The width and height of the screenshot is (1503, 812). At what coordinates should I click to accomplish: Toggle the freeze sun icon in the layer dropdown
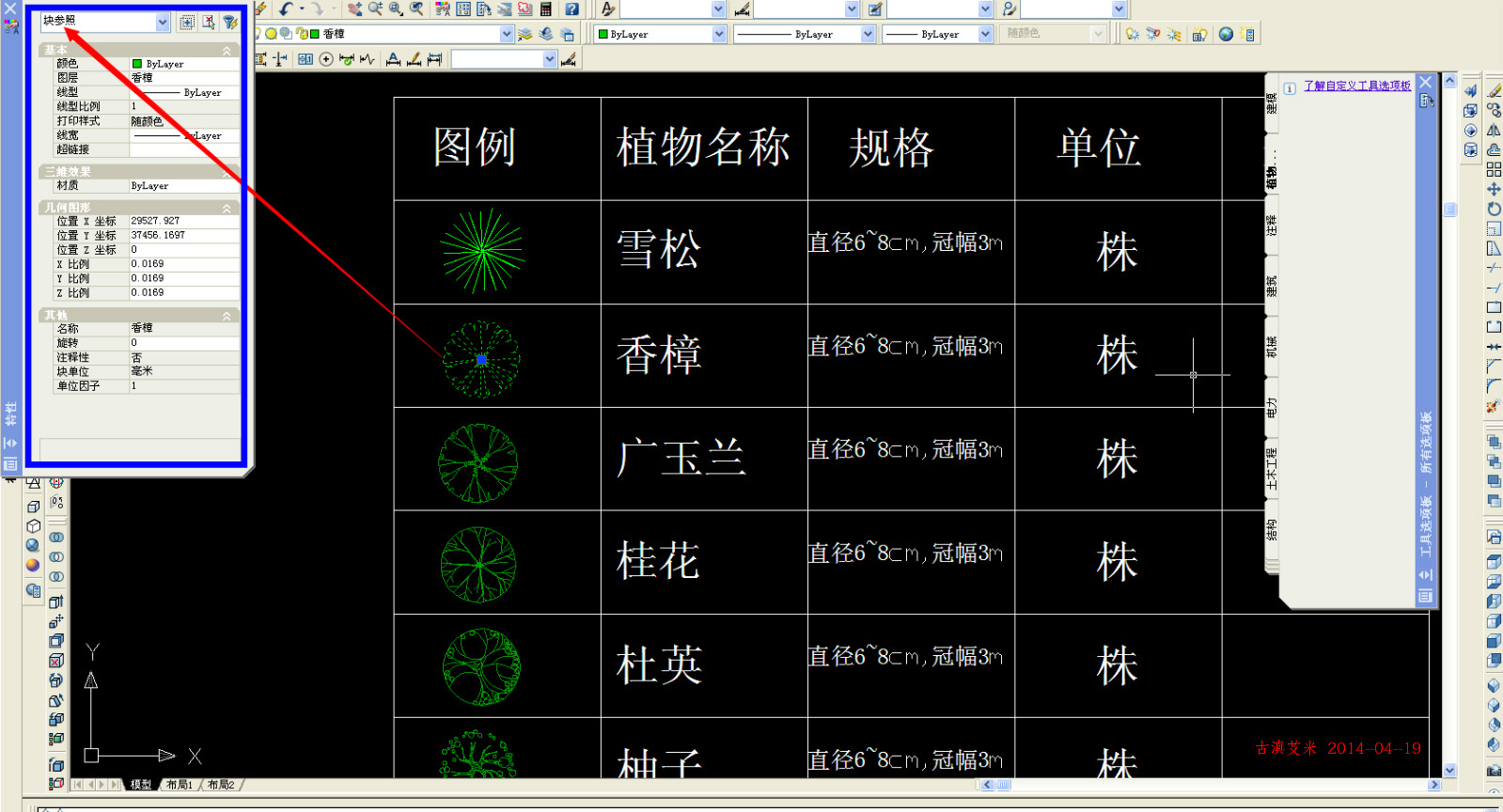tap(271, 34)
